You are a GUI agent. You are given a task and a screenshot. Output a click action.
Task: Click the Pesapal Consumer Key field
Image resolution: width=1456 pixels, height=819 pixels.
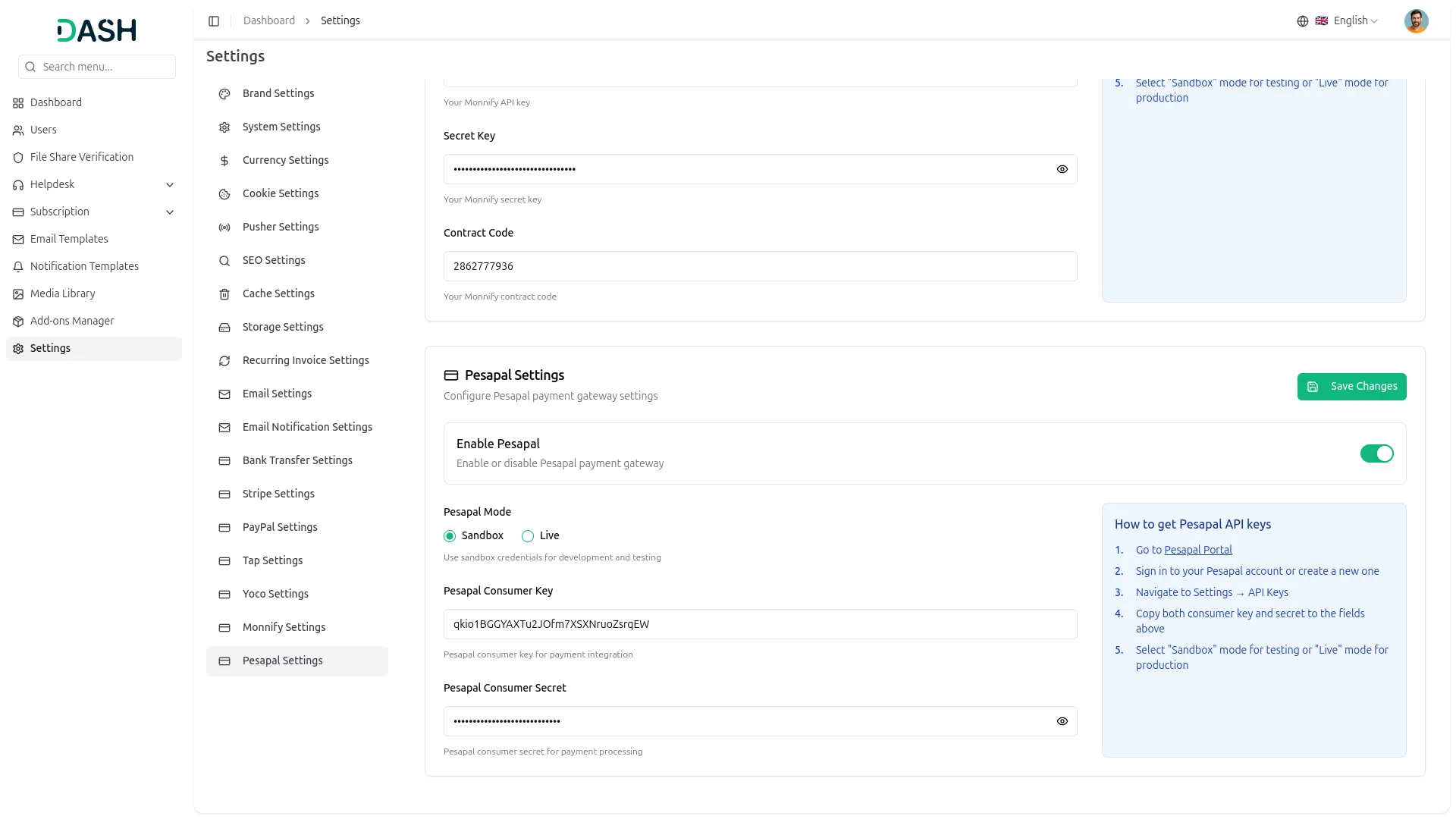(x=760, y=624)
